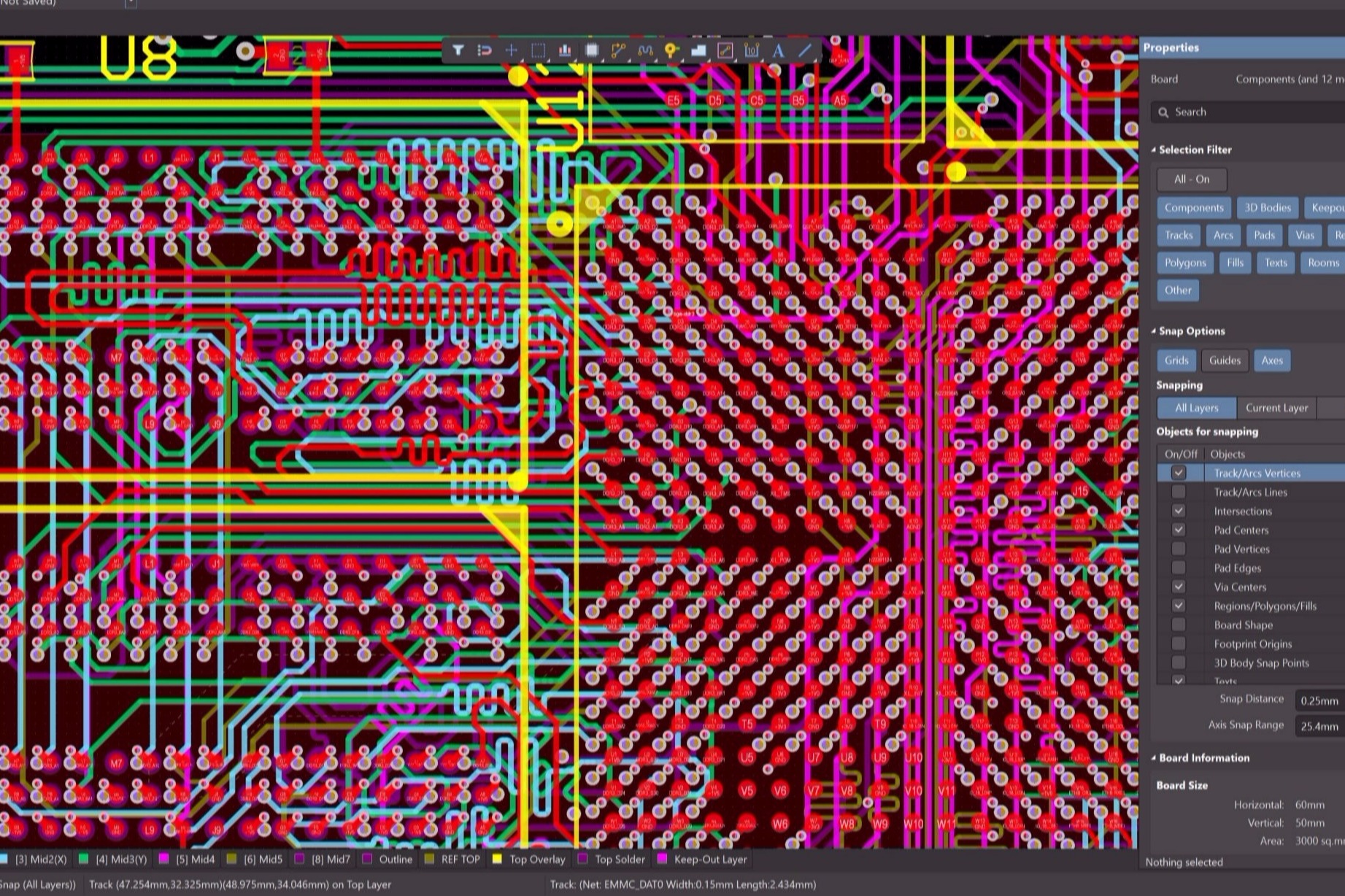The image size is (1345, 896).
Task: Enable Board Shape snapping checkbox
Action: pyautogui.click(x=1178, y=625)
